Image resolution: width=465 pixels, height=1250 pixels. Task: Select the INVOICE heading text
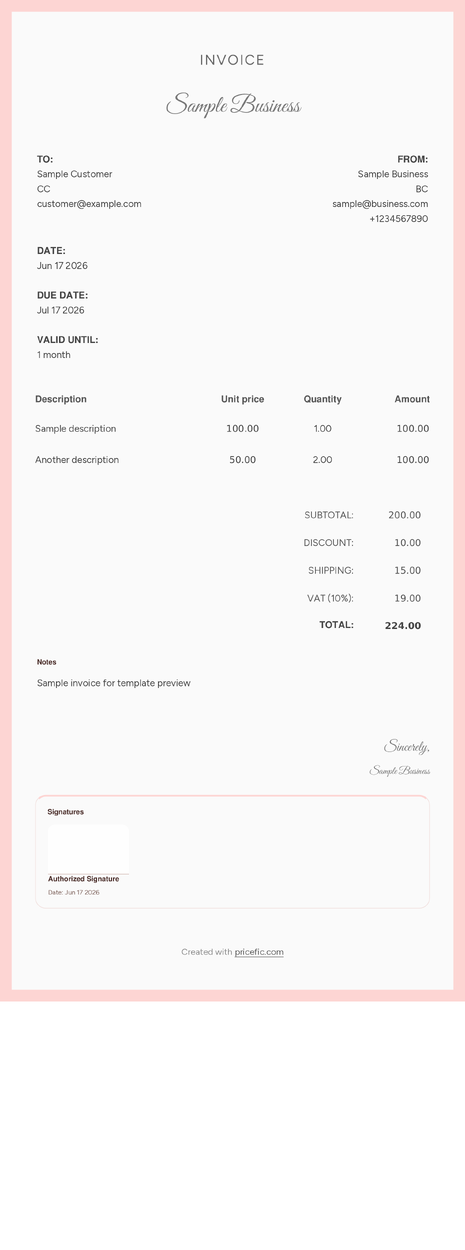(232, 60)
